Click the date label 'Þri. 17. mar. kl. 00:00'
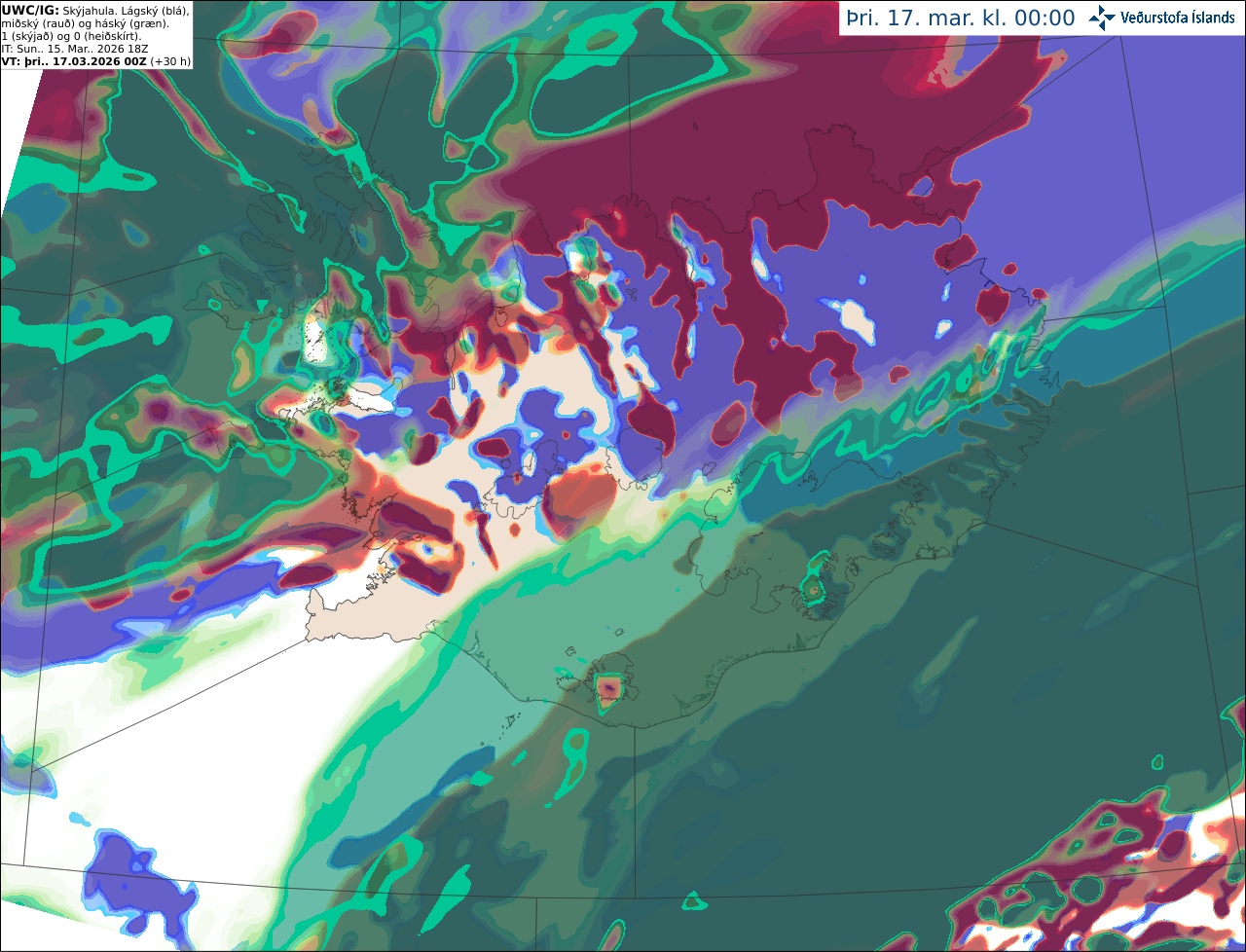The image size is (1246, 952). point(961,18)
